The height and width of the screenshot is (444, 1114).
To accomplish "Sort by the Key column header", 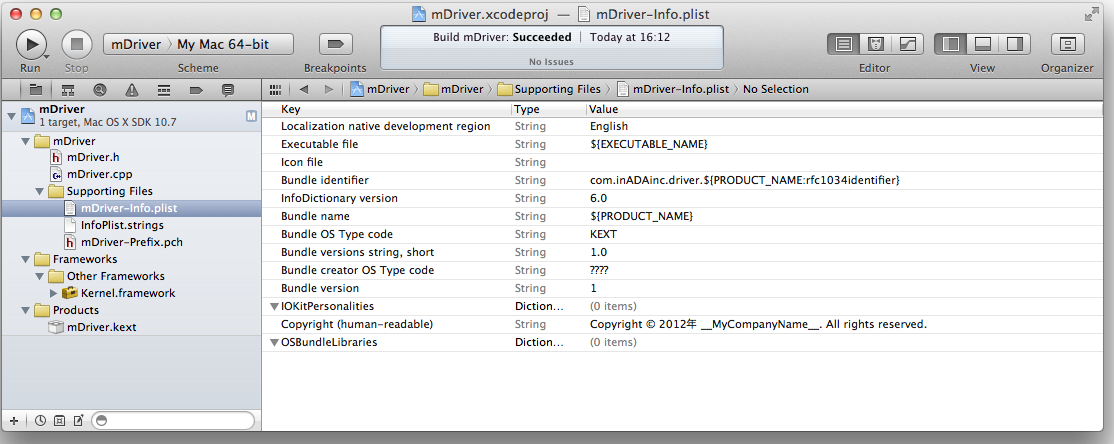I will (388, 109).
